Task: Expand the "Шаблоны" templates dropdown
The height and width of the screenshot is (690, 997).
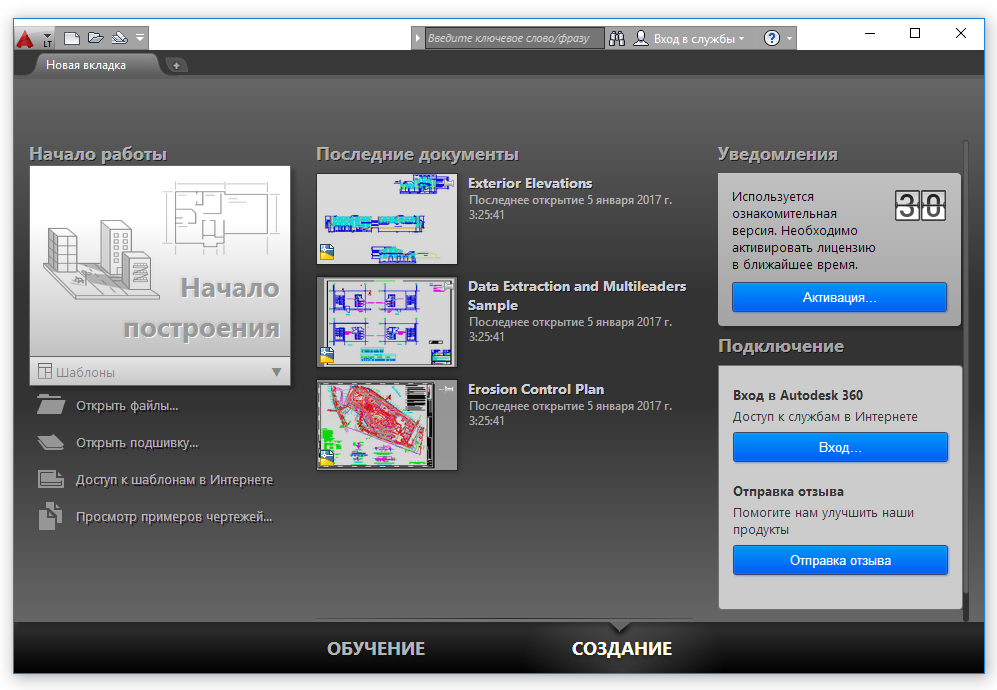Action: click(160, 371)
